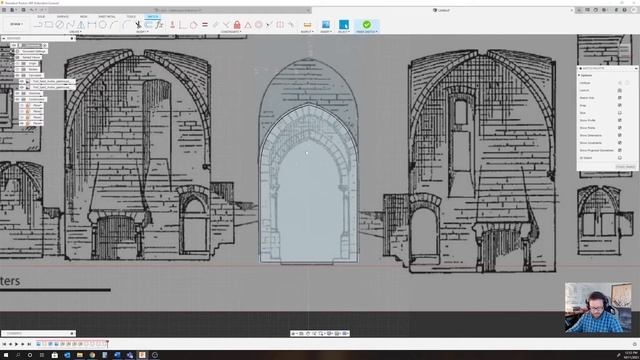This screenshot has width=640, height=360.
Task: Apply the Curvature constraint
Action: (291, 25)
